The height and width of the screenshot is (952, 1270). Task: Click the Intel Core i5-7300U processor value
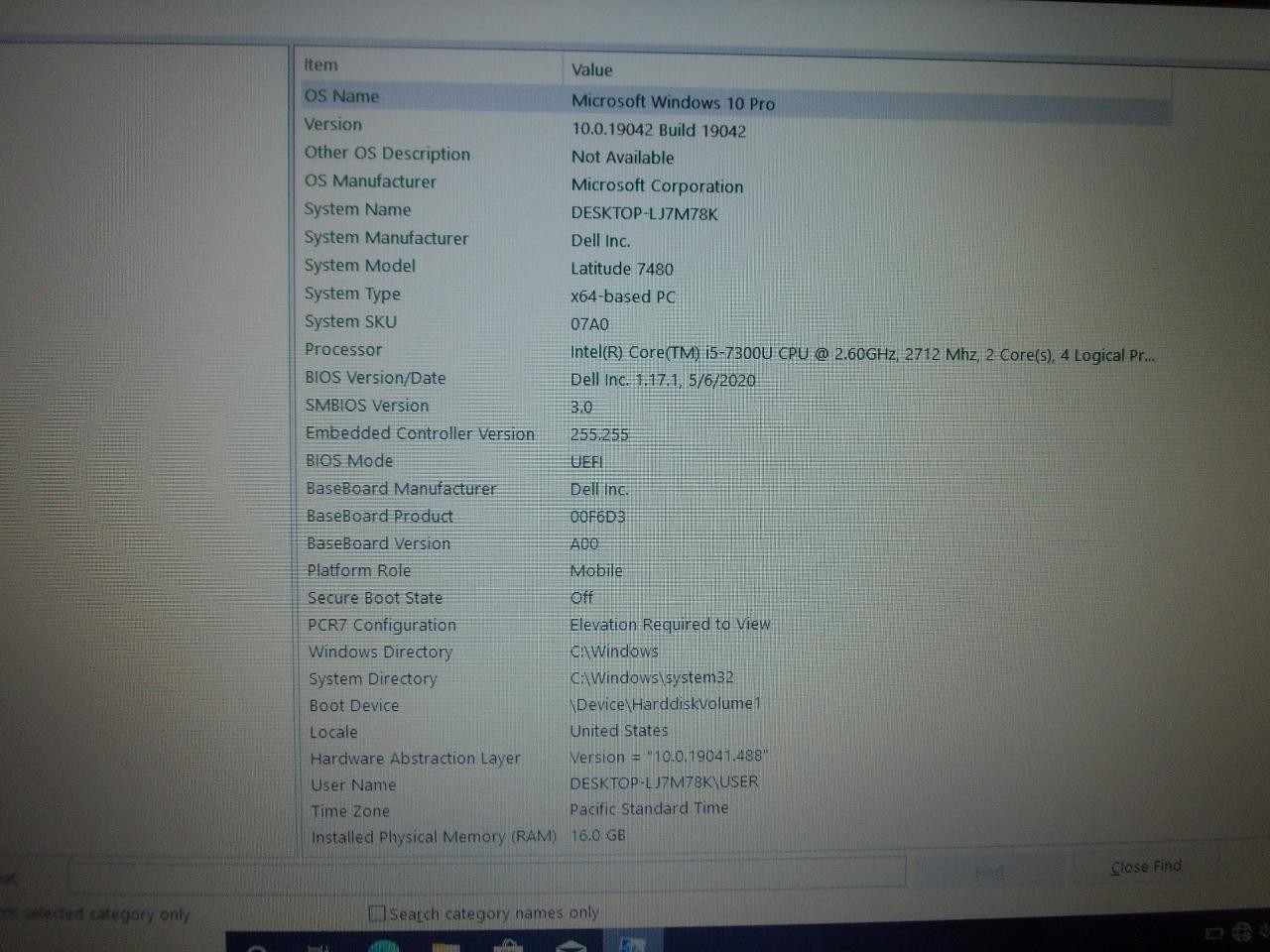pyautogui.click(x=862, y=354)
